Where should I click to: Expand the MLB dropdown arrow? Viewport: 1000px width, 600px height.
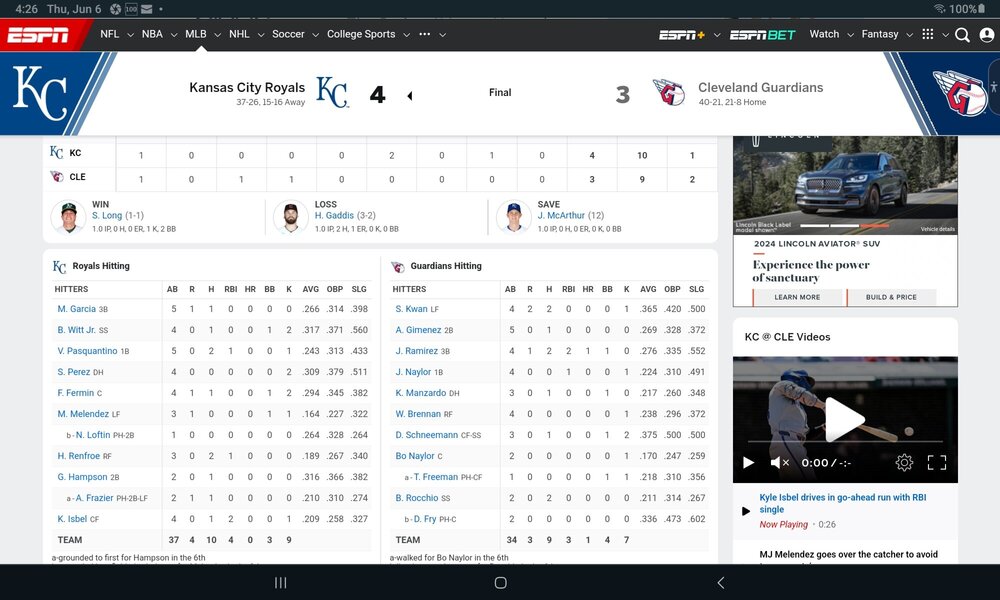click(x=217, y=35)
